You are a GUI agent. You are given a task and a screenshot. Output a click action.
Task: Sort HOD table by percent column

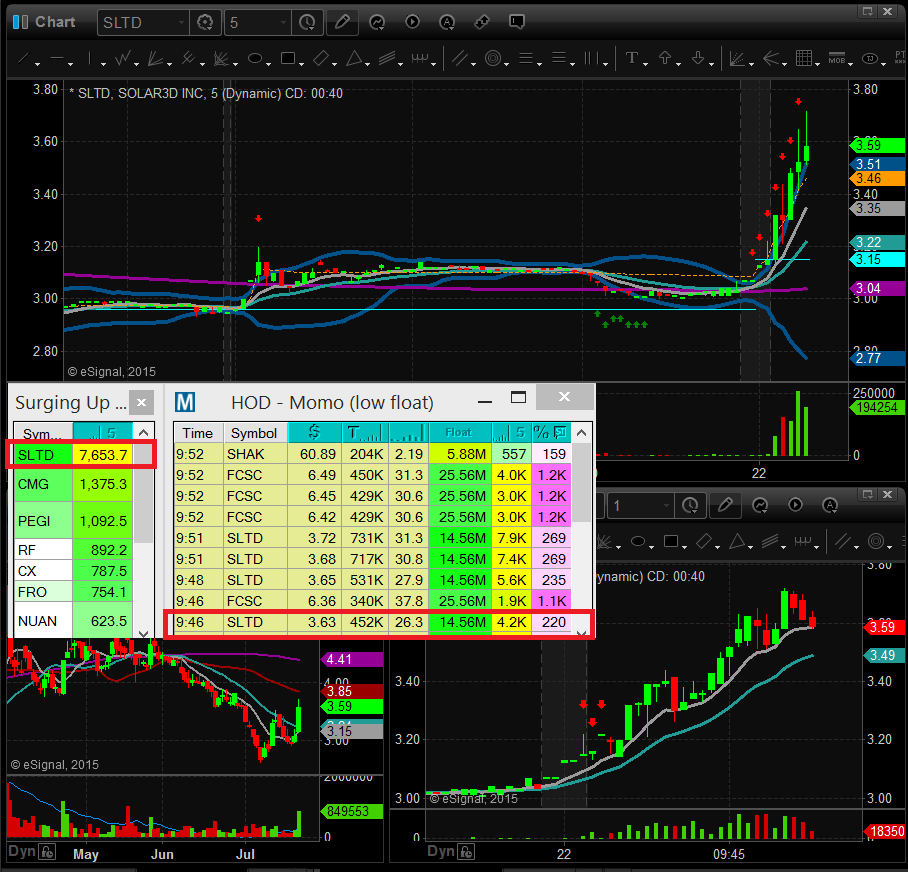(x=551, y=433)
